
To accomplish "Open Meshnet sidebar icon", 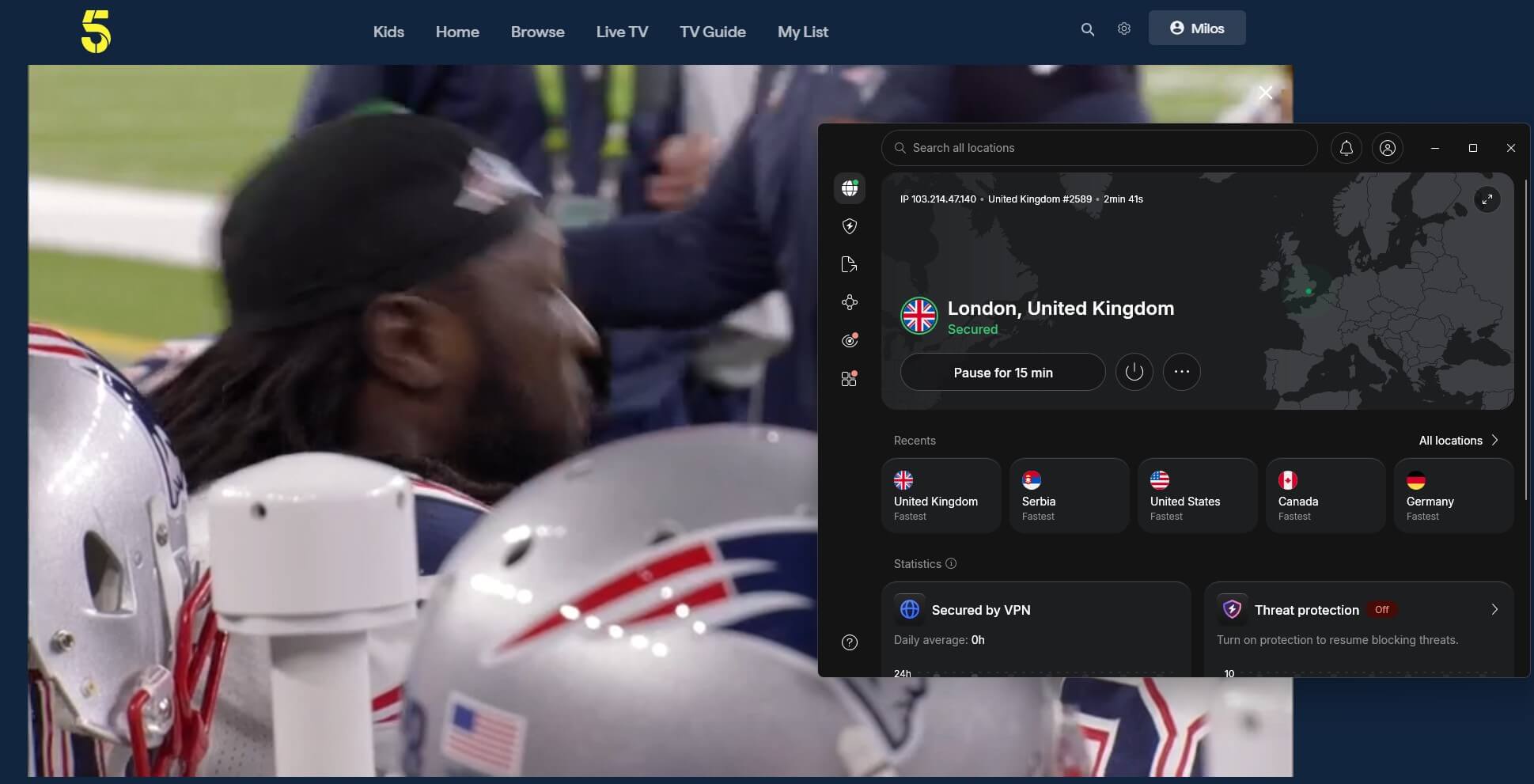I will (850, 302).
